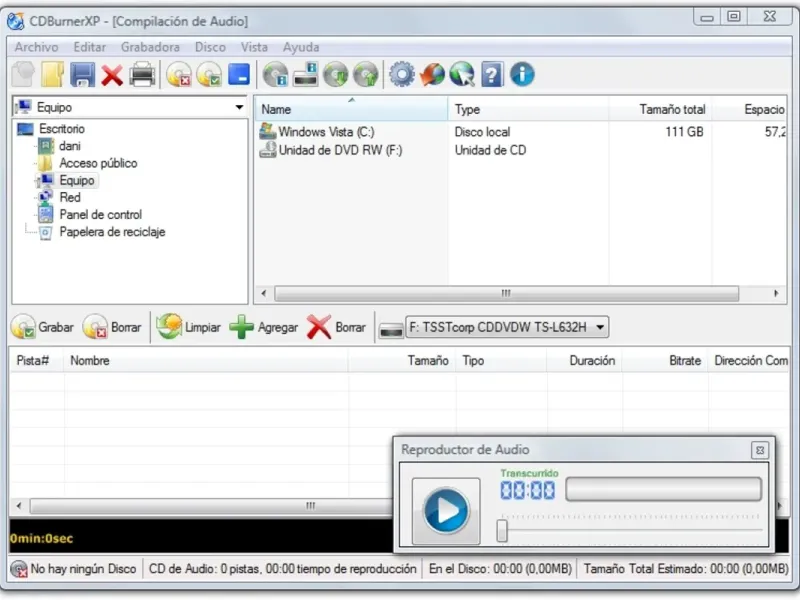Click the No hay ningún Disco status icon
This screenshot has width=800, height=600.
click(19, 569)
